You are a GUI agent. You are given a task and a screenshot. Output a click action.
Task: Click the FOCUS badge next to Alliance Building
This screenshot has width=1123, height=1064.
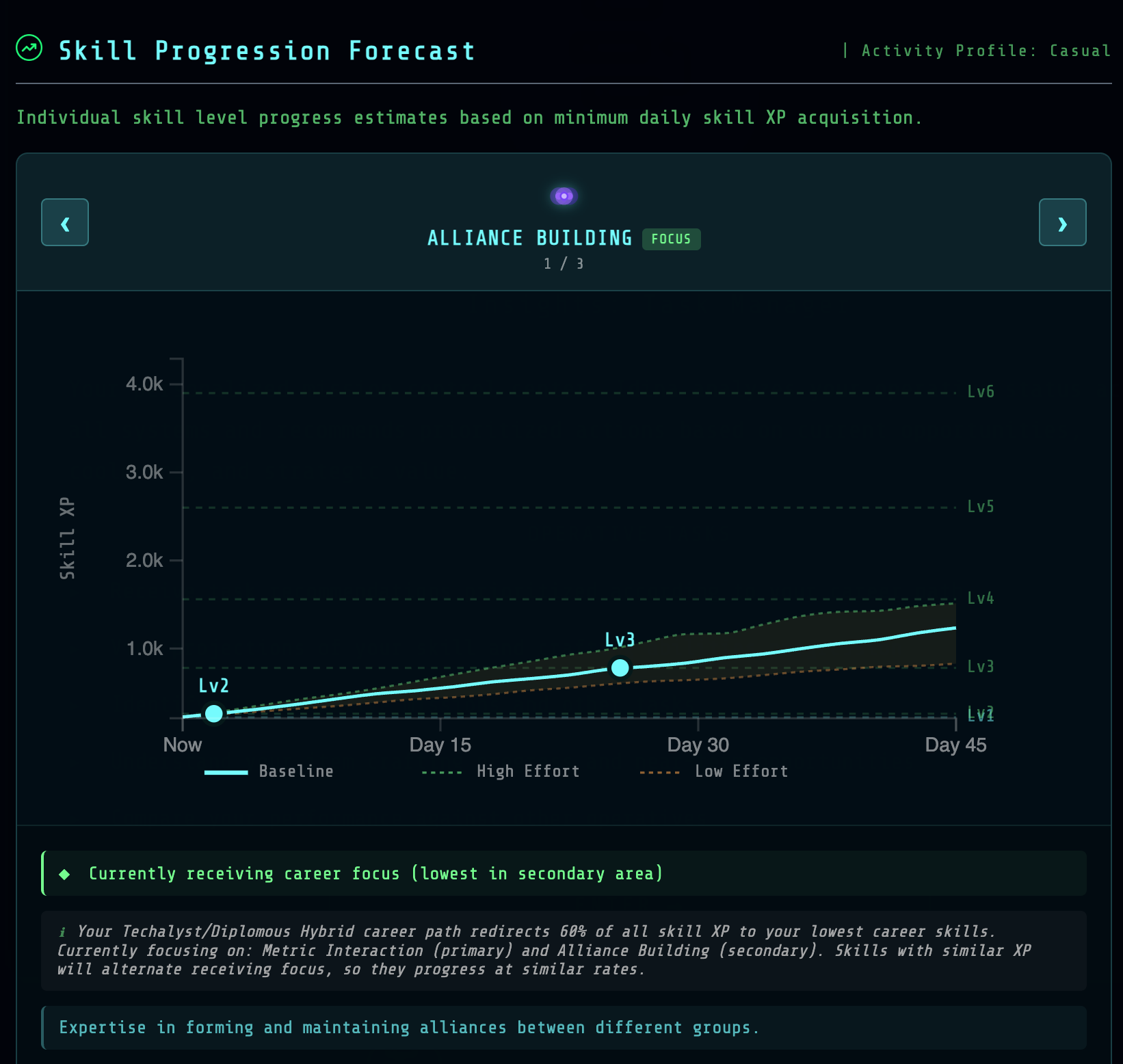point(671,239)
